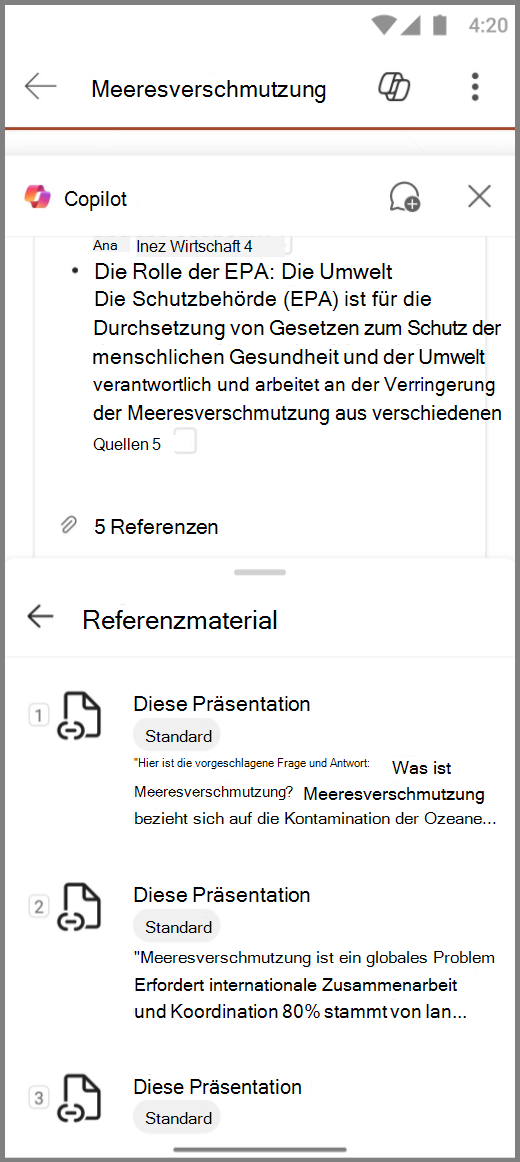This screenshot has width=520, height=1162.
Task: Select reference number badge 2
Action: pyautogui.click(x=39, y=906)
